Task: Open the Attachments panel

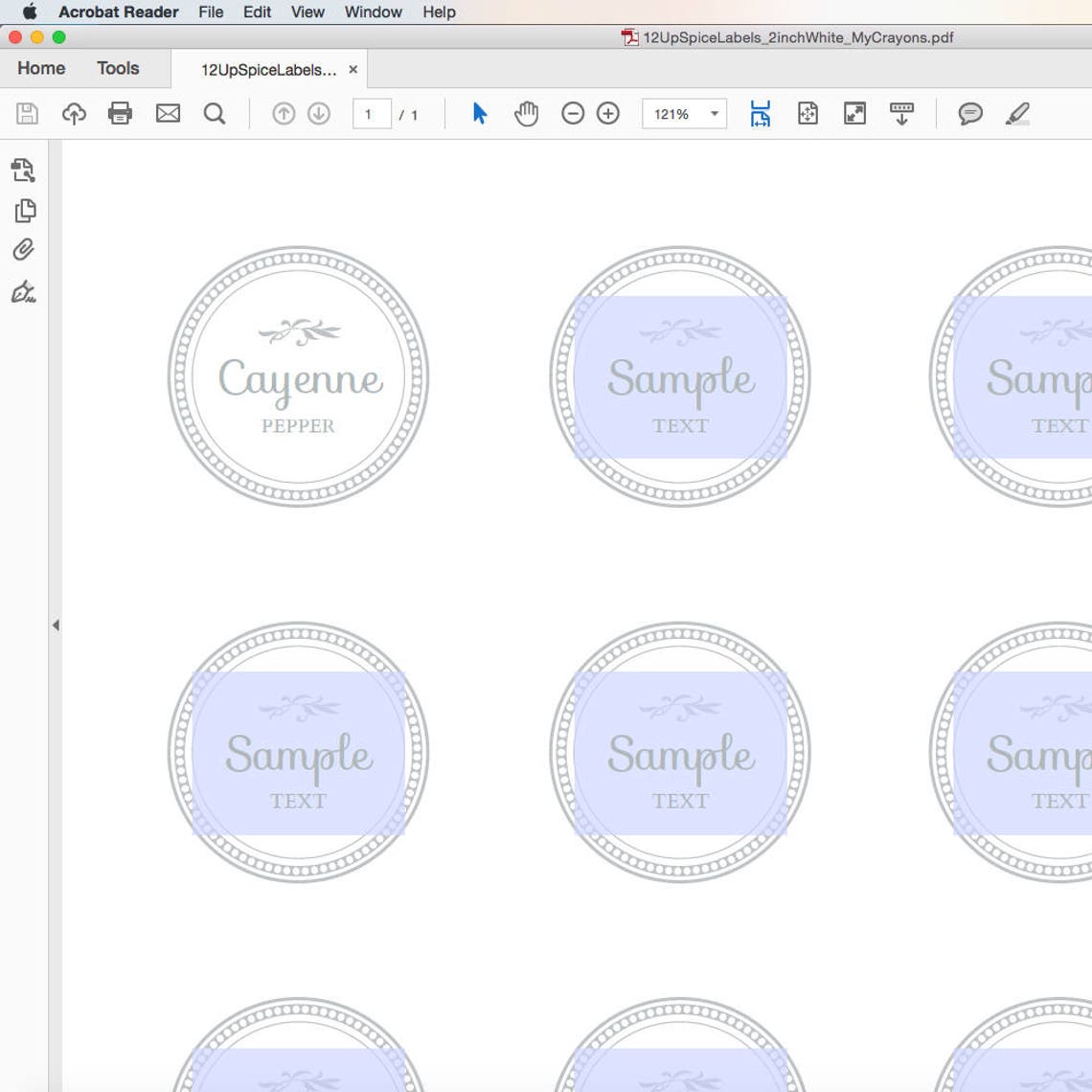Action: tap(24, 248)
